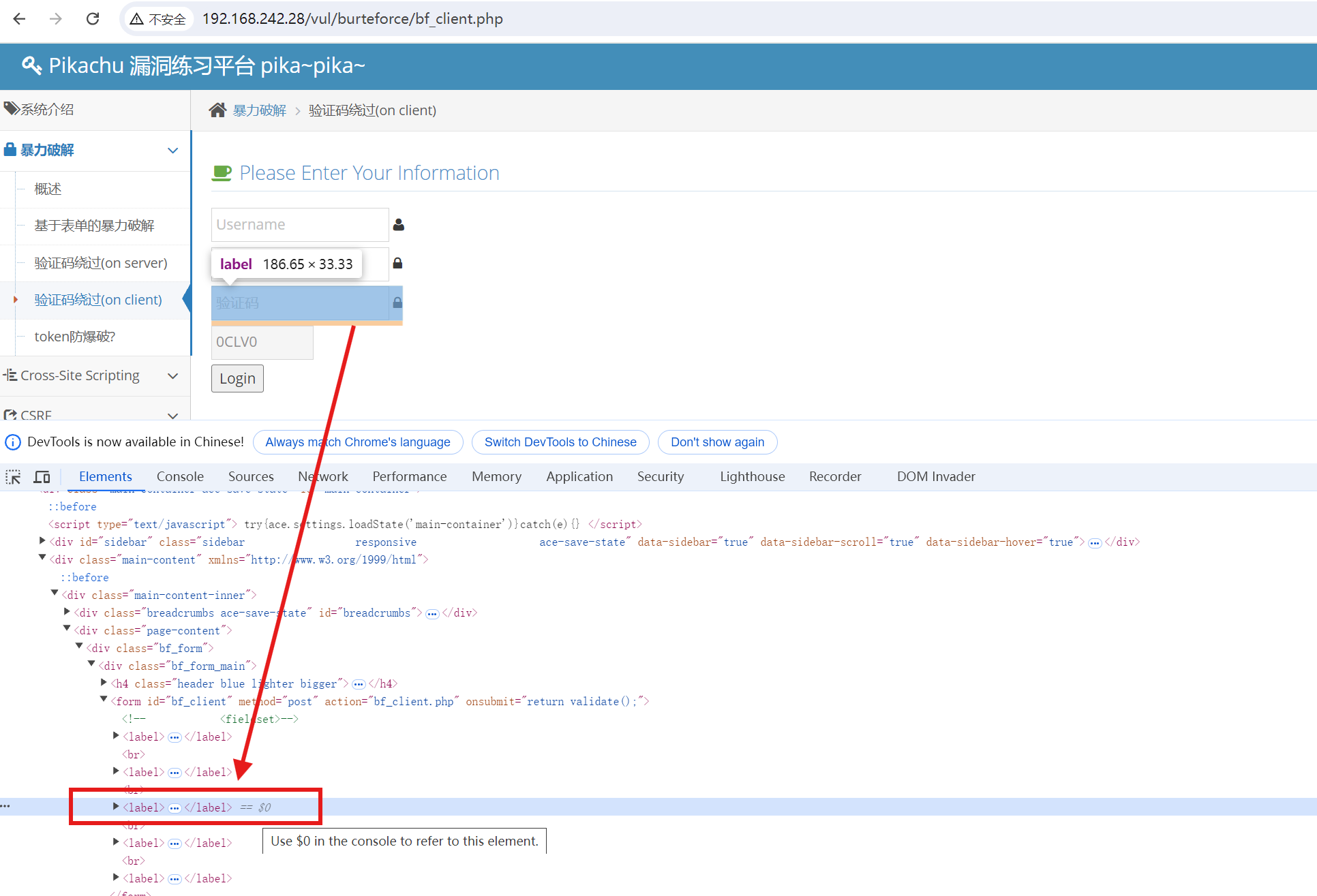Open token防爆破? sidebar link
This screenshot has width=1317, height=896.
point(75,337)
